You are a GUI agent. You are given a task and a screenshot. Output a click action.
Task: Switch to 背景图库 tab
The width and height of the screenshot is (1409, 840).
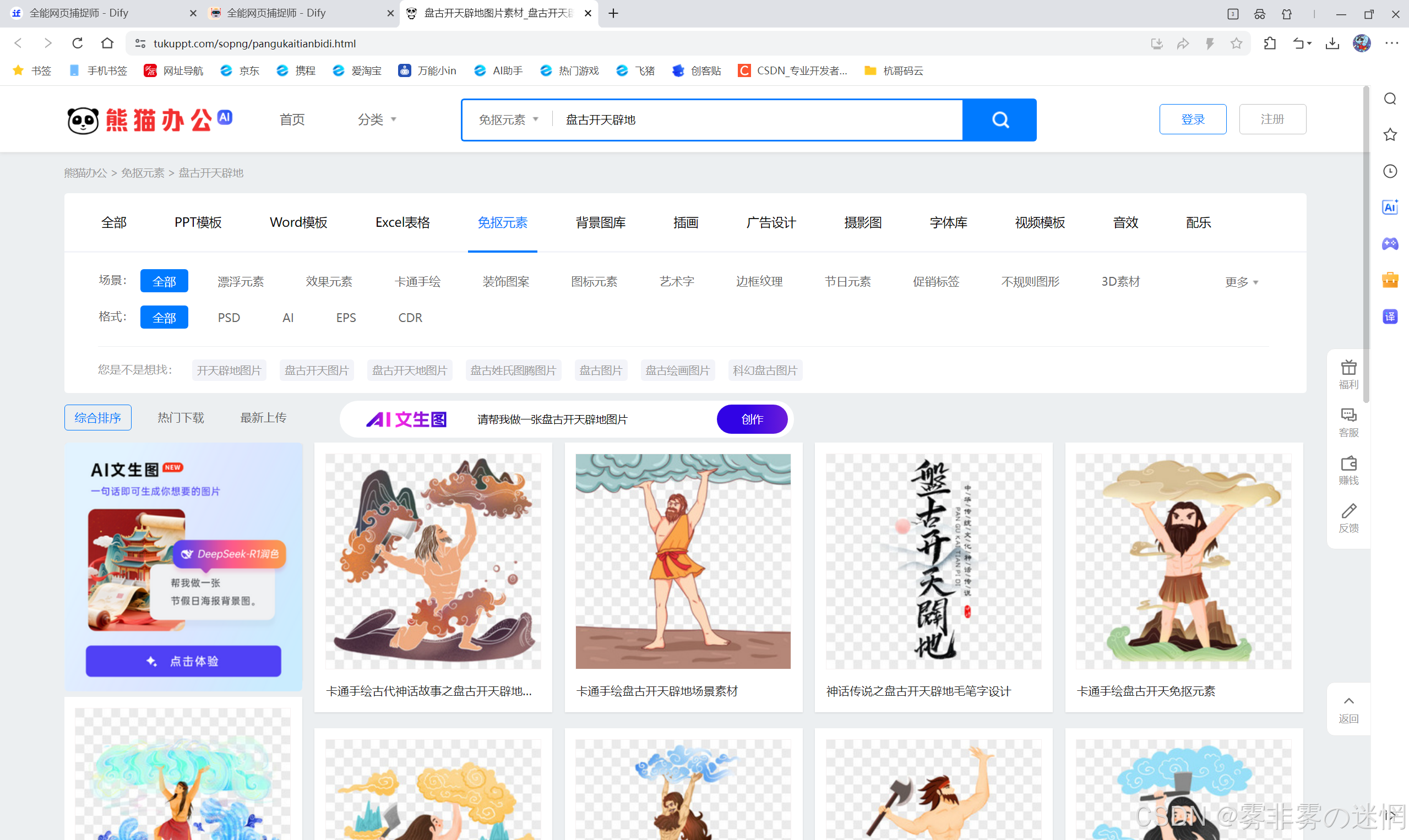pos(601,222)
